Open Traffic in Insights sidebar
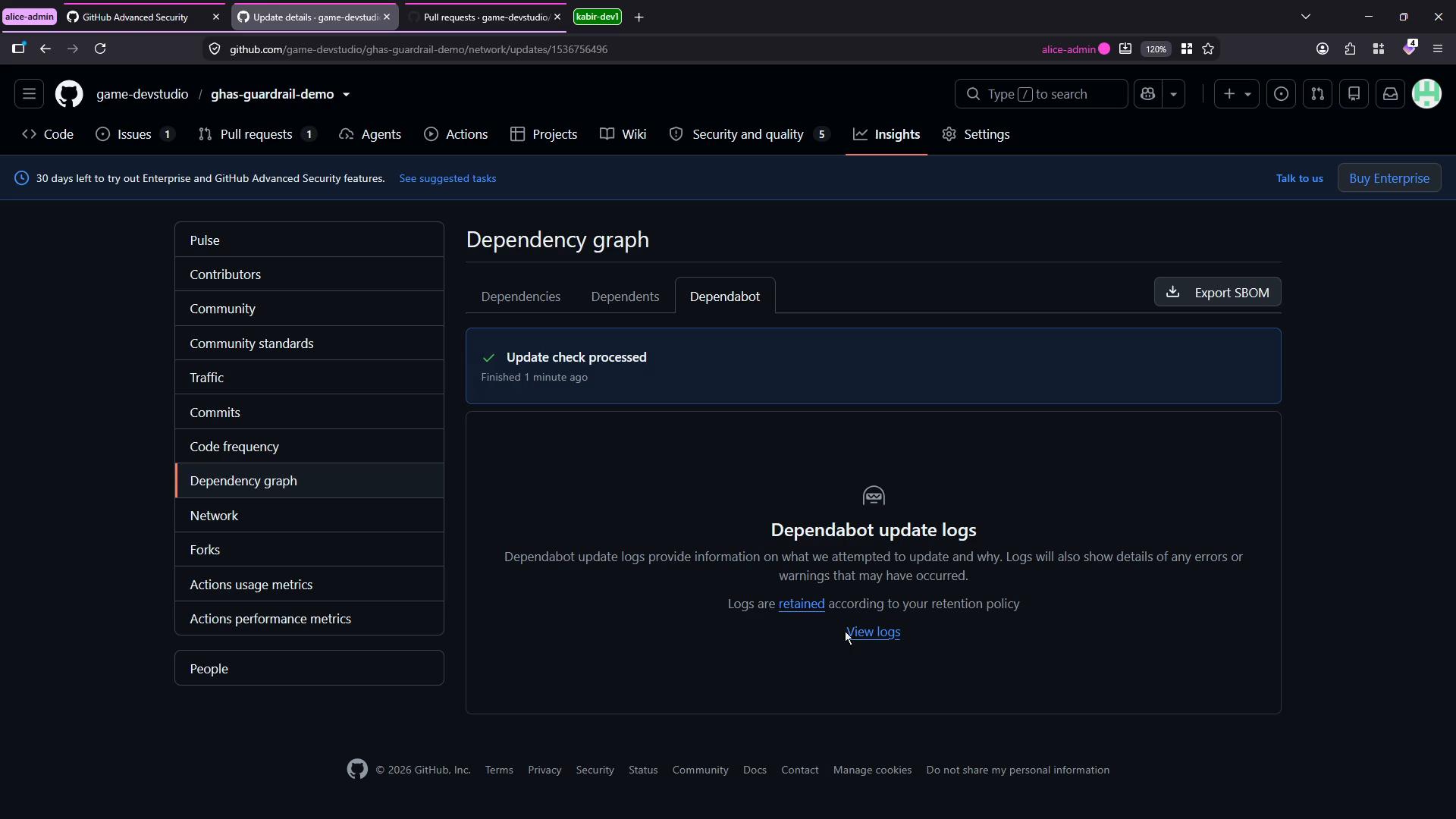Screen dimensions: 1456x819 (309, 378)
